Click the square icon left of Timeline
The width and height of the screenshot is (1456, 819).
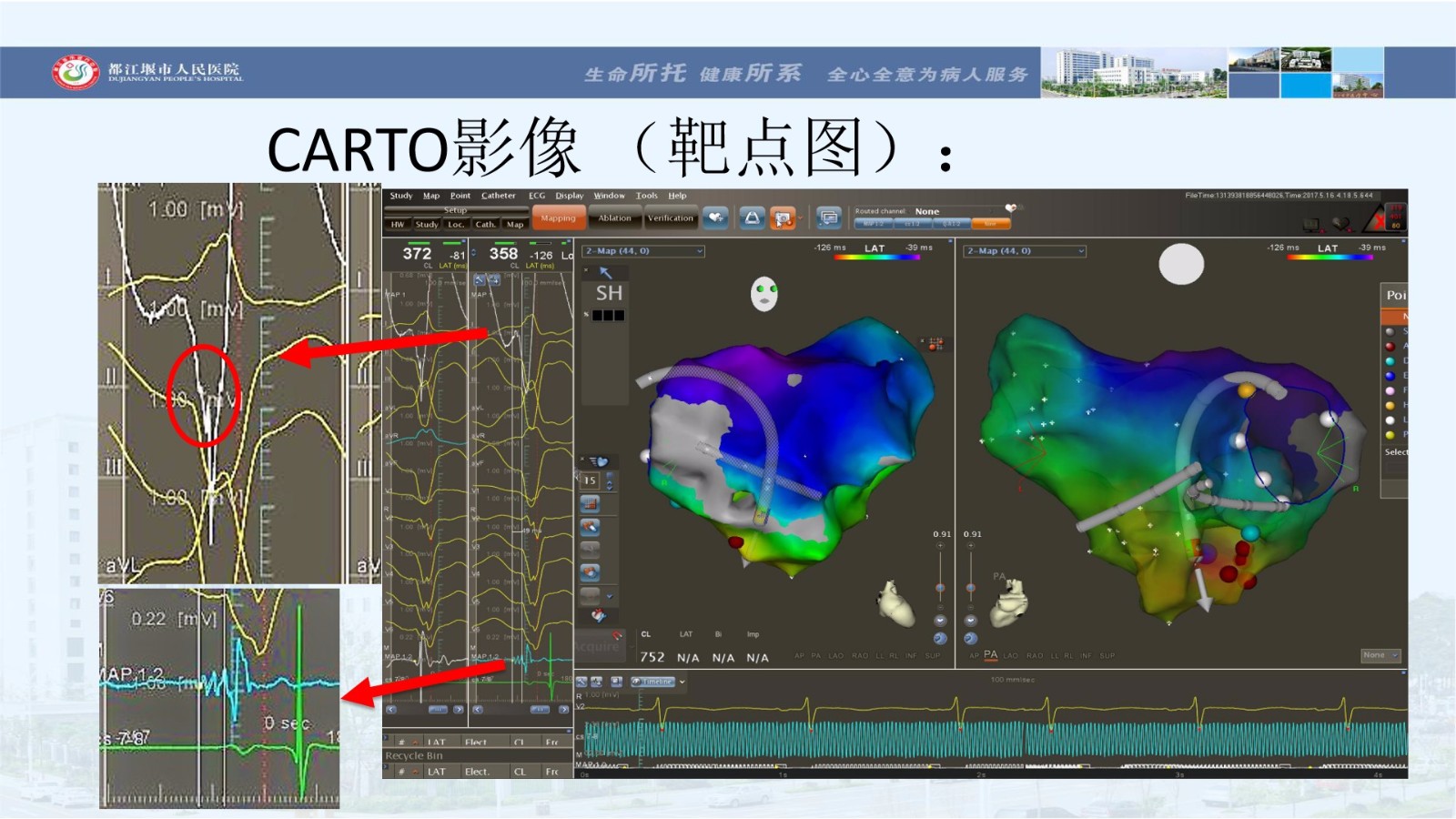click(x=616, y=682)
